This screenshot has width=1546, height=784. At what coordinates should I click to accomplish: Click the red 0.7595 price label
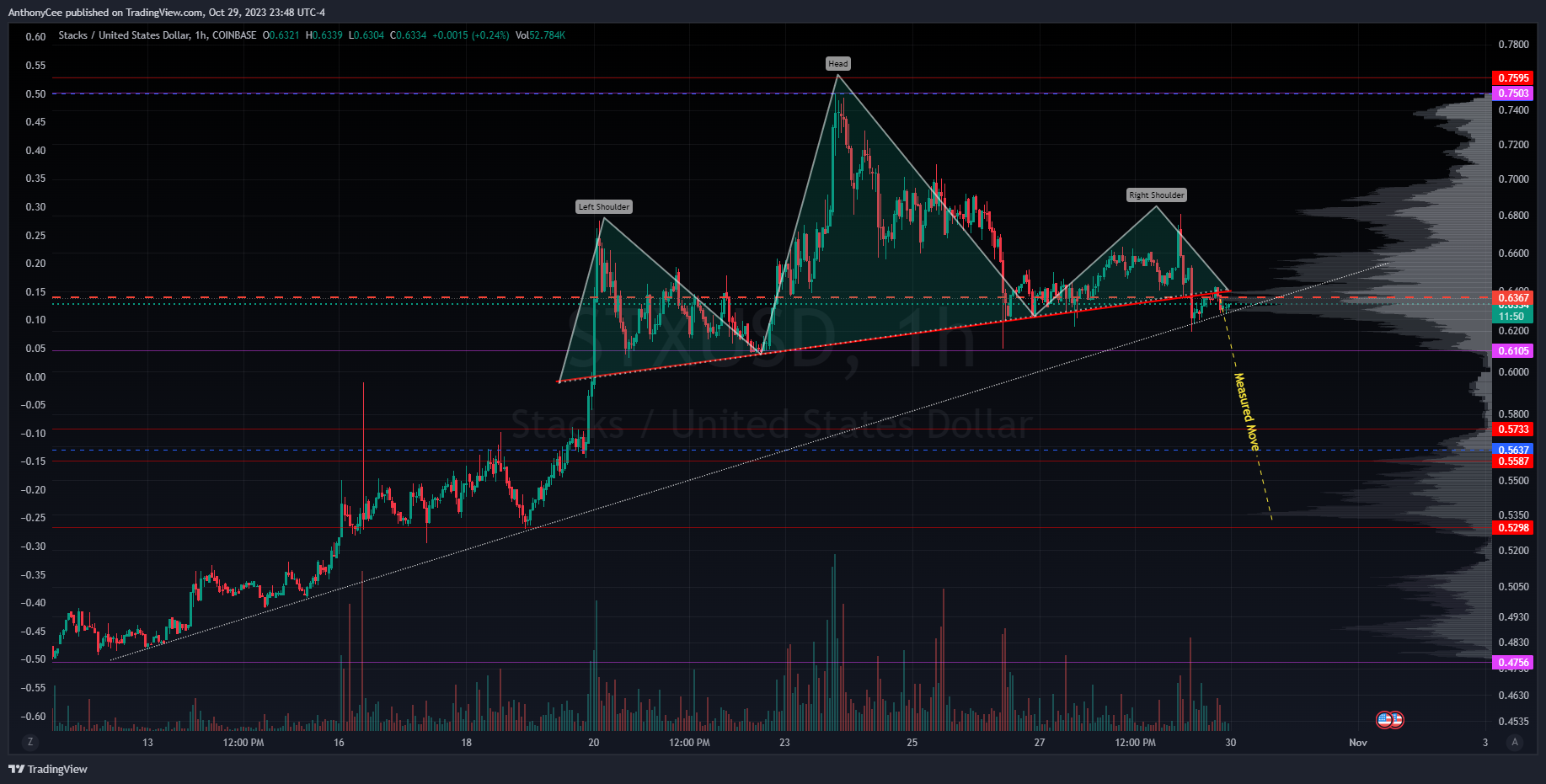tap(1513, 77)
